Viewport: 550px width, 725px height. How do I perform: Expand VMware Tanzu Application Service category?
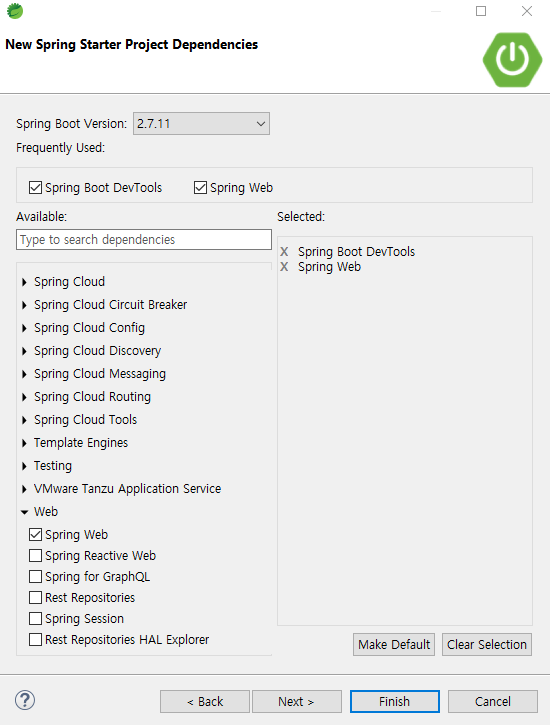click(24, 489)
